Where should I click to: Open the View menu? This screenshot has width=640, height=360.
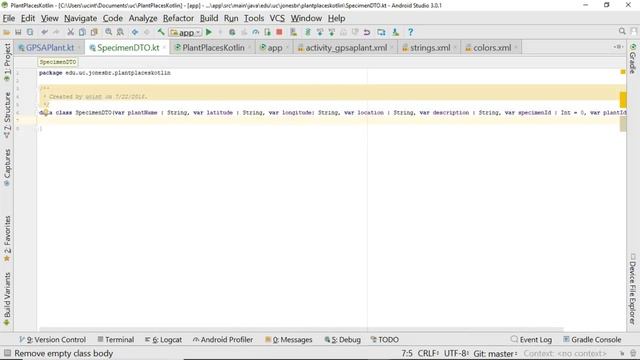tap(49, 18)
